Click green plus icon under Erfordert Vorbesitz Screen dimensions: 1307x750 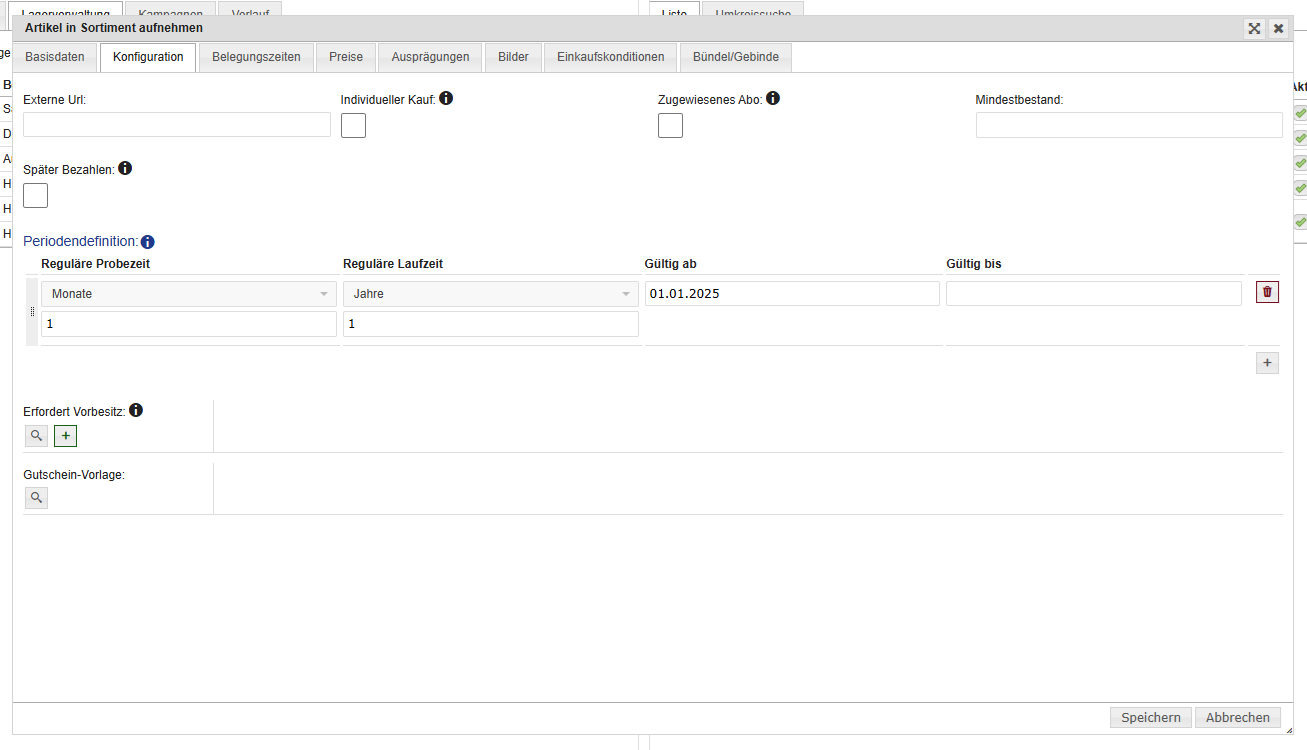pos(65,436)
